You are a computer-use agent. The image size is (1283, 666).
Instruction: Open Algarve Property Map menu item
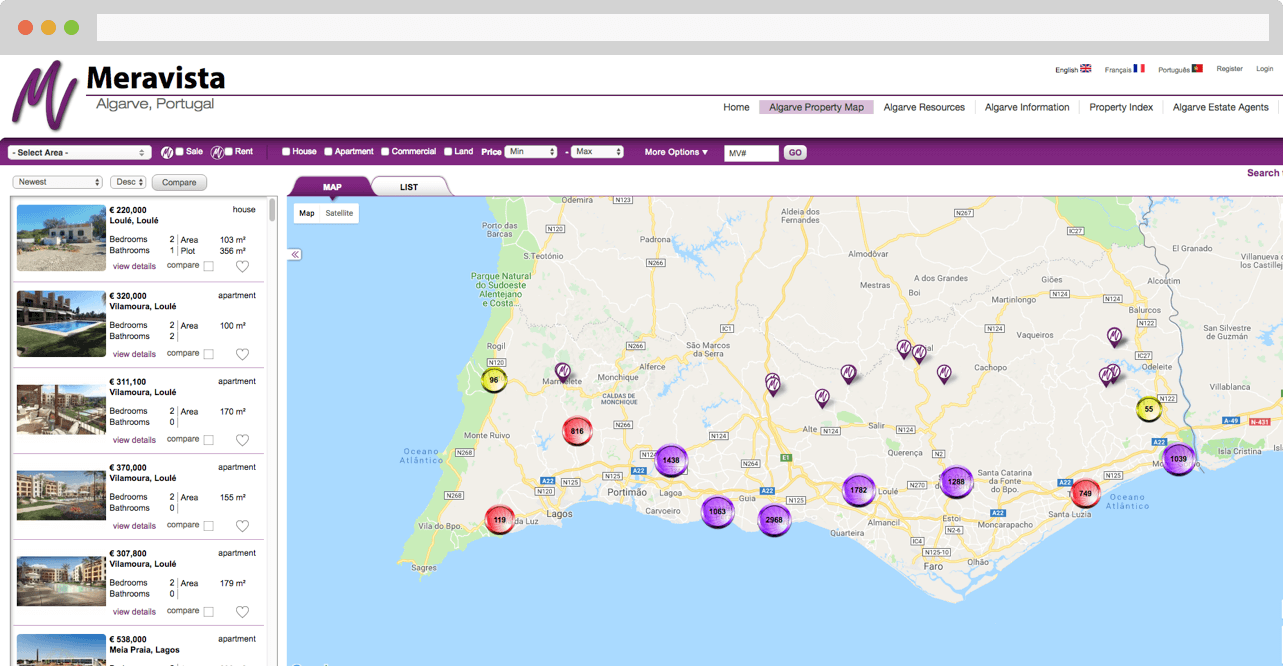coord(816,107)
